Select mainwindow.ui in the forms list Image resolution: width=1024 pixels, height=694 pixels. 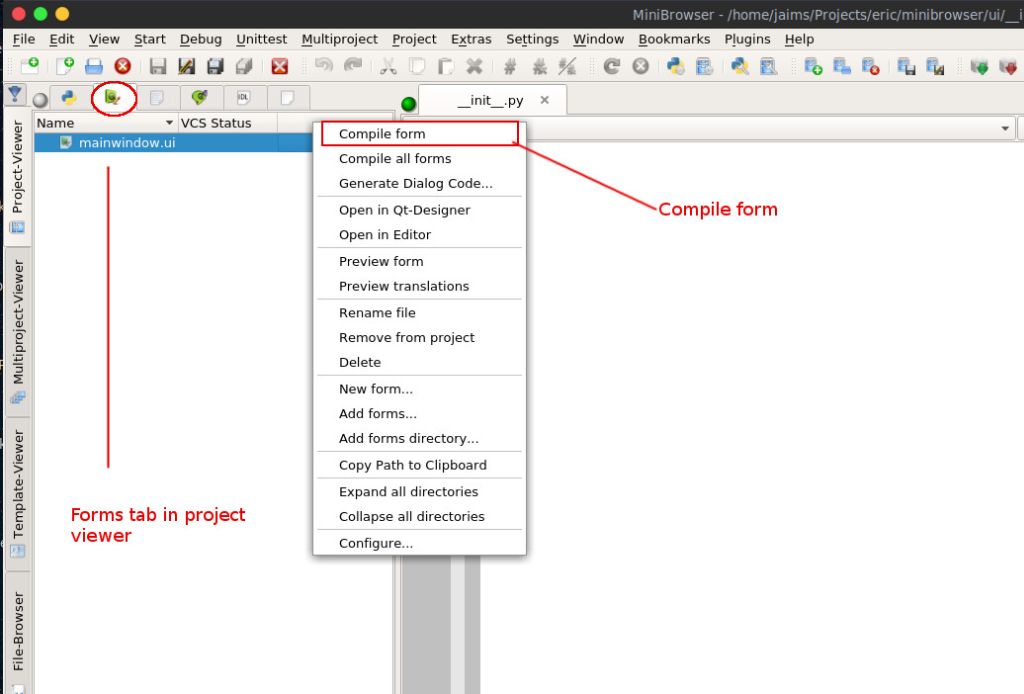pyautogui.click(x=127, y=143)
